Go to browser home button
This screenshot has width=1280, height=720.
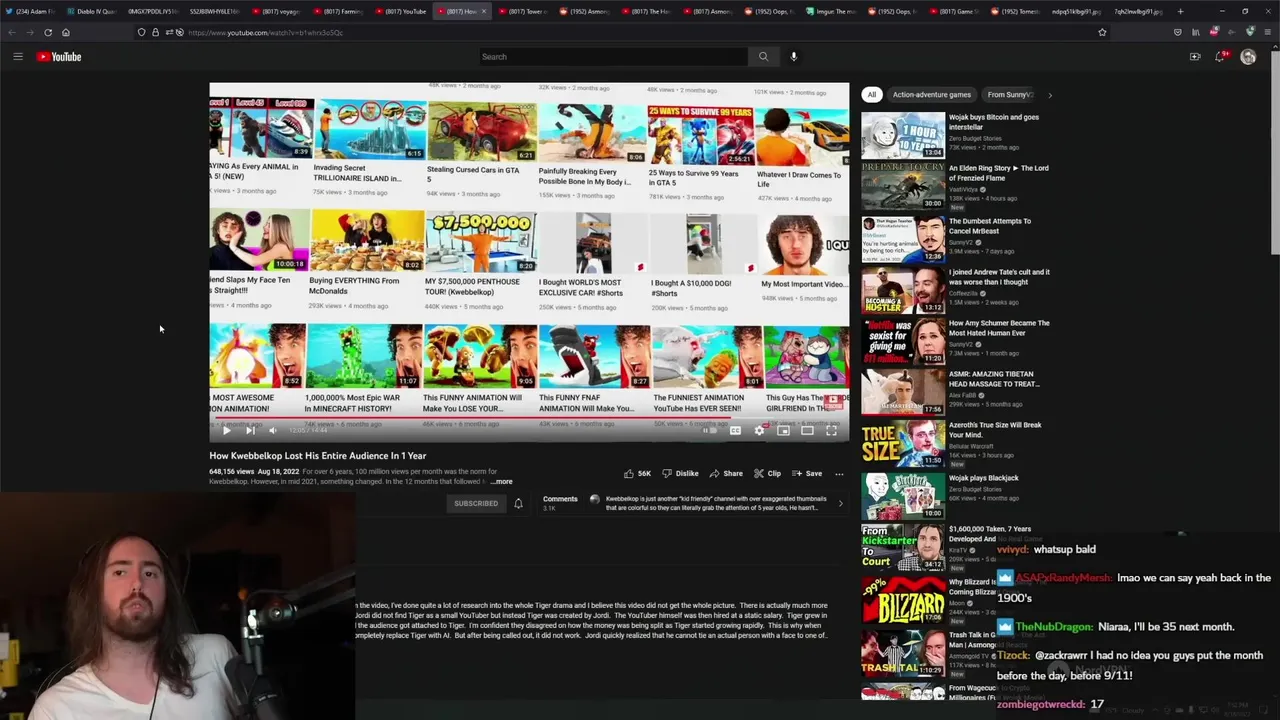point(66,32)
